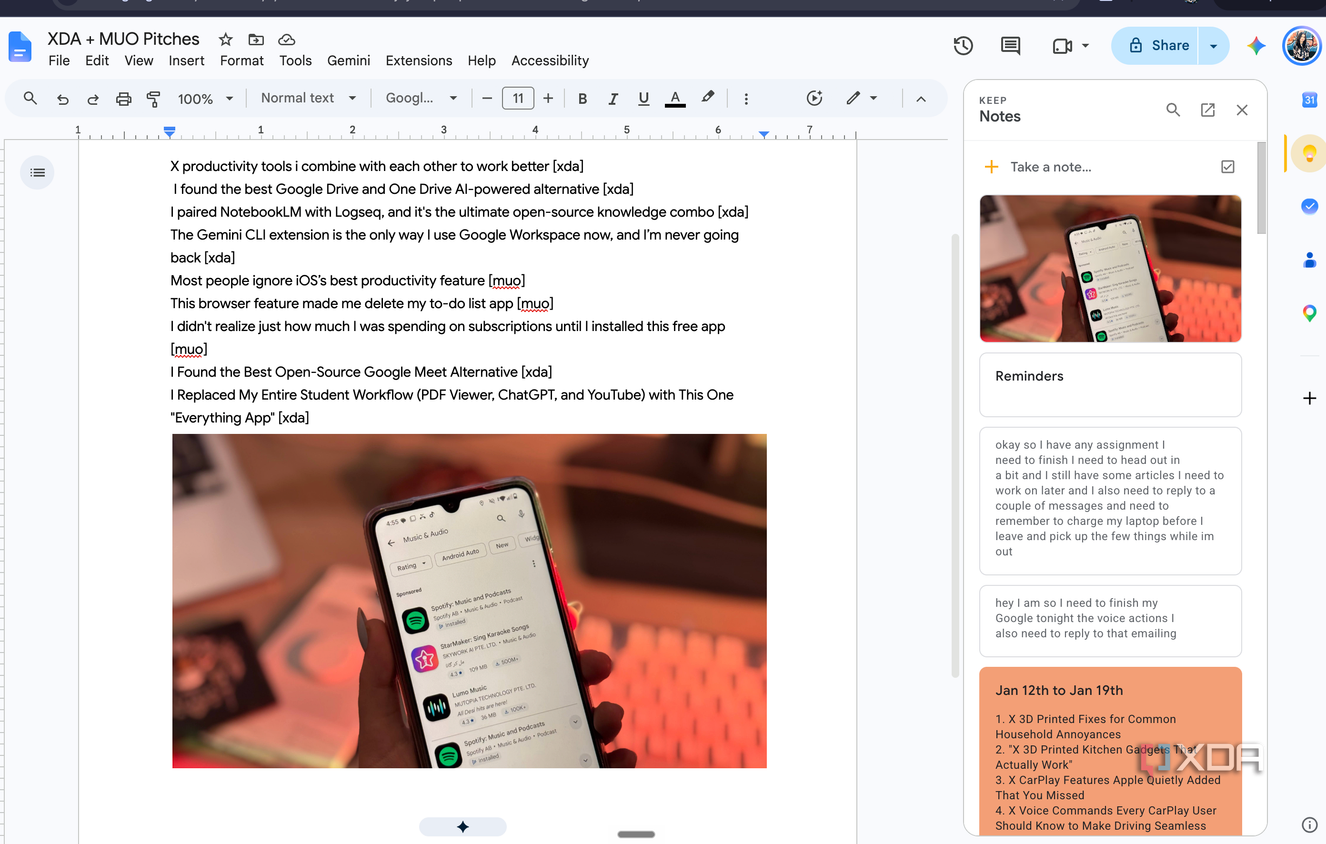Print the document
The width and height of the screenshot is (1326, 844).
[124, 99]
